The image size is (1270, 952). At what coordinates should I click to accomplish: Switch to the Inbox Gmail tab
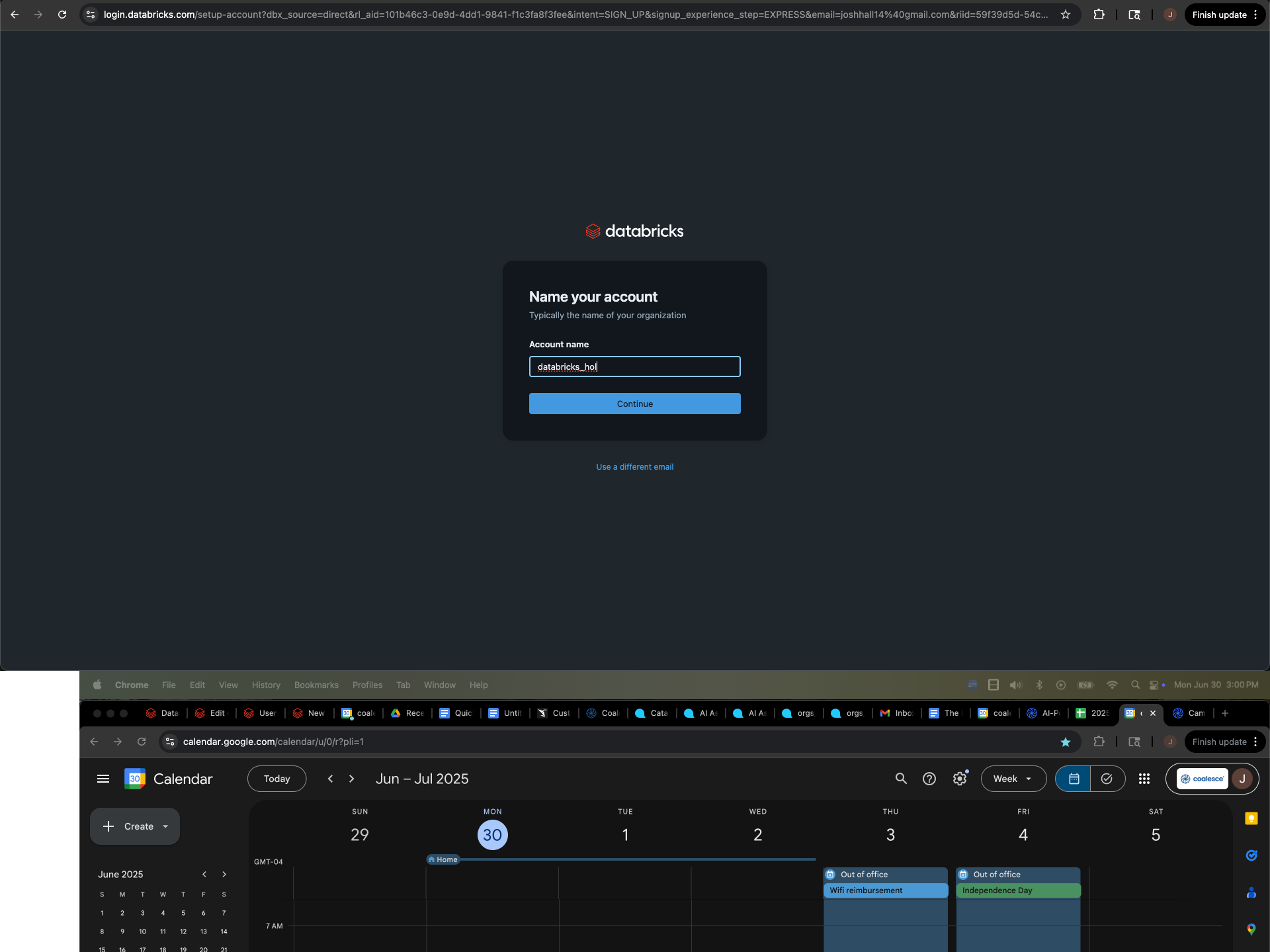click(x=897, y=713)
